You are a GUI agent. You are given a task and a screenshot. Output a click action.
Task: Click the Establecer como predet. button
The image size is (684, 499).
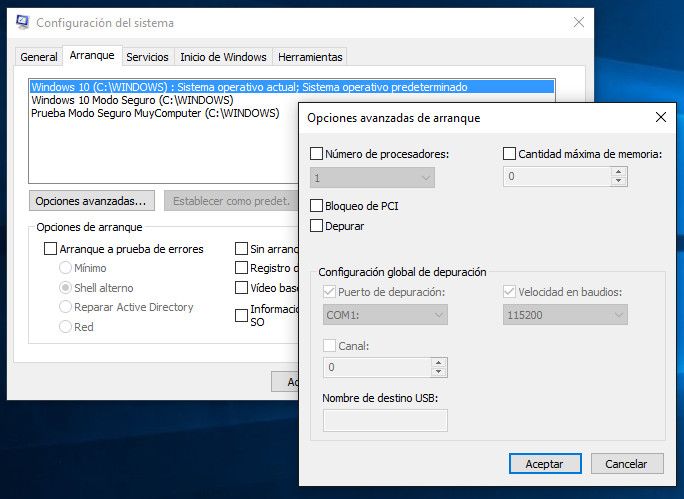coord(231,201)
